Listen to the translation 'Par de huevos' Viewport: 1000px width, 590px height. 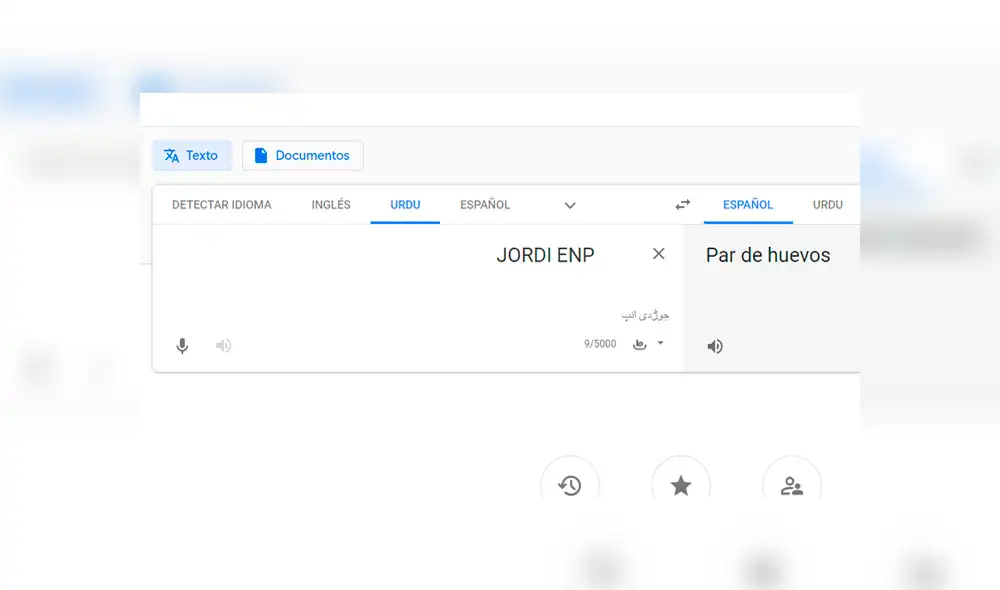714,345
